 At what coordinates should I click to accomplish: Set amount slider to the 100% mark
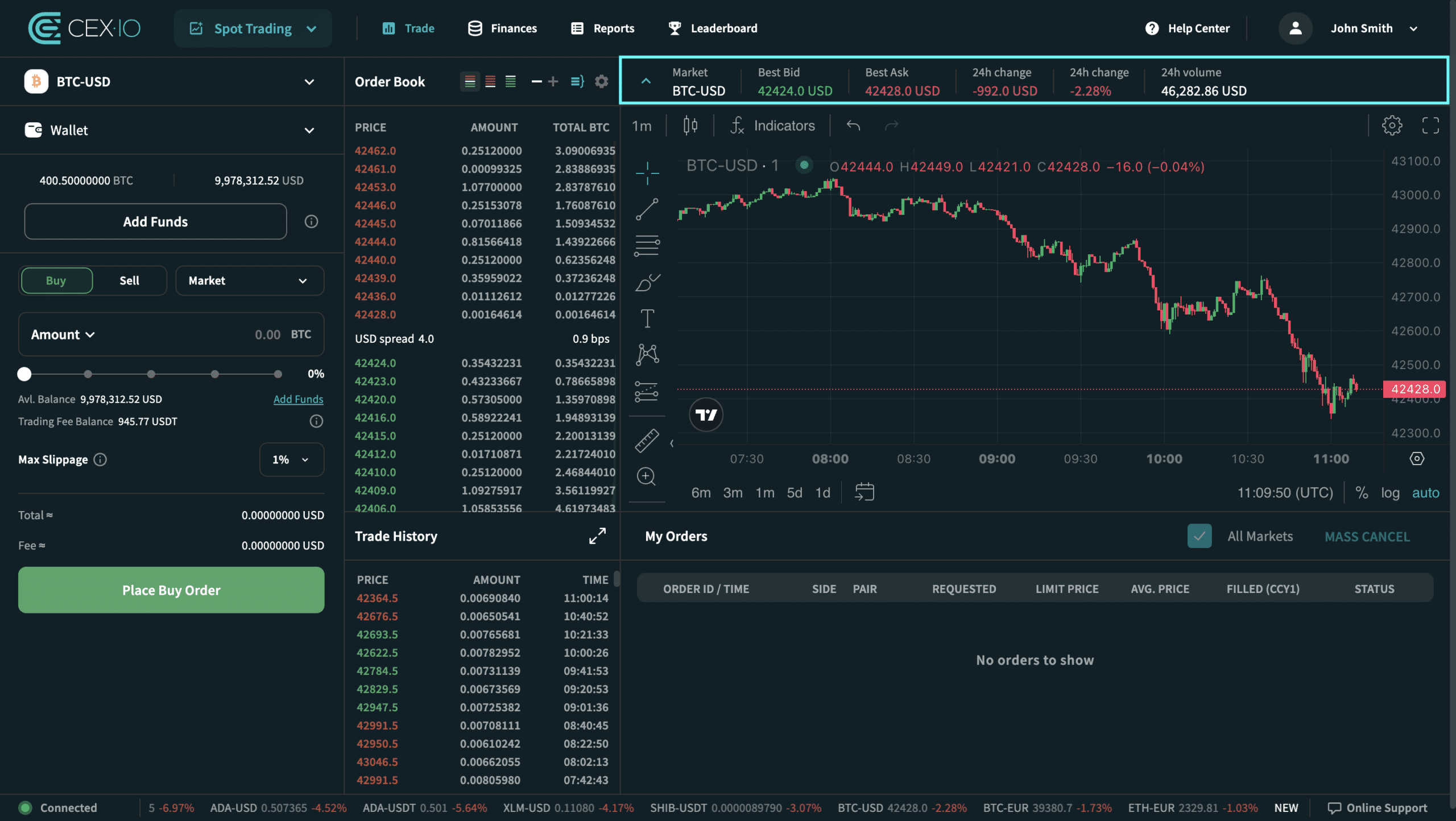tap(278, 374)
